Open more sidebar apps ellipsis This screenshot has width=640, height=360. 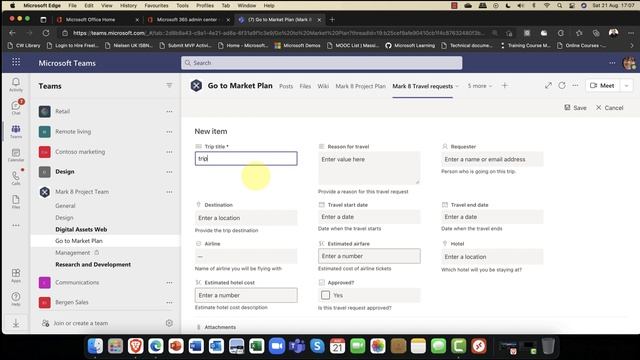pos(16,225)
